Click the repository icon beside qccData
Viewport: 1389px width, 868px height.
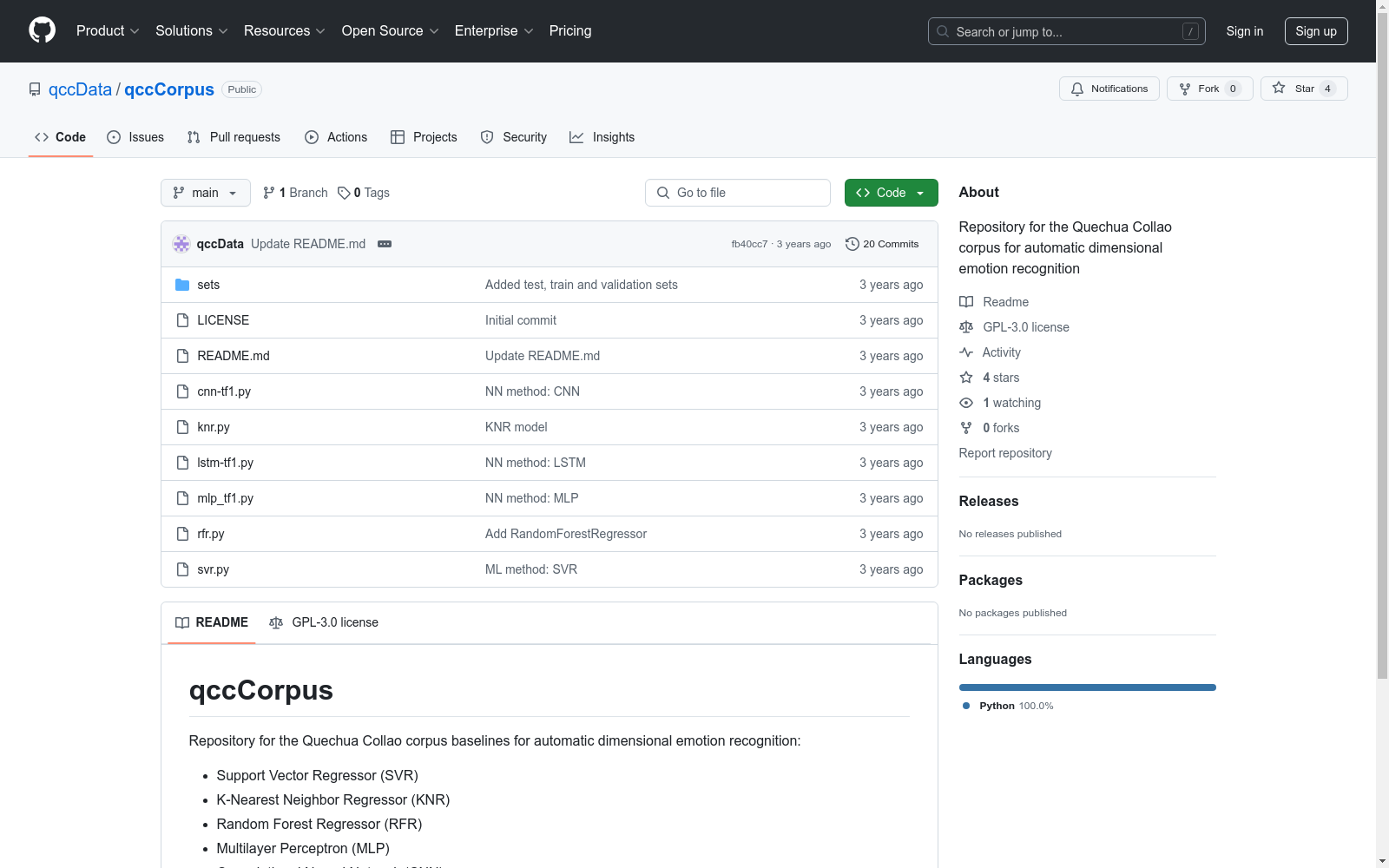(x=35, y=89)
